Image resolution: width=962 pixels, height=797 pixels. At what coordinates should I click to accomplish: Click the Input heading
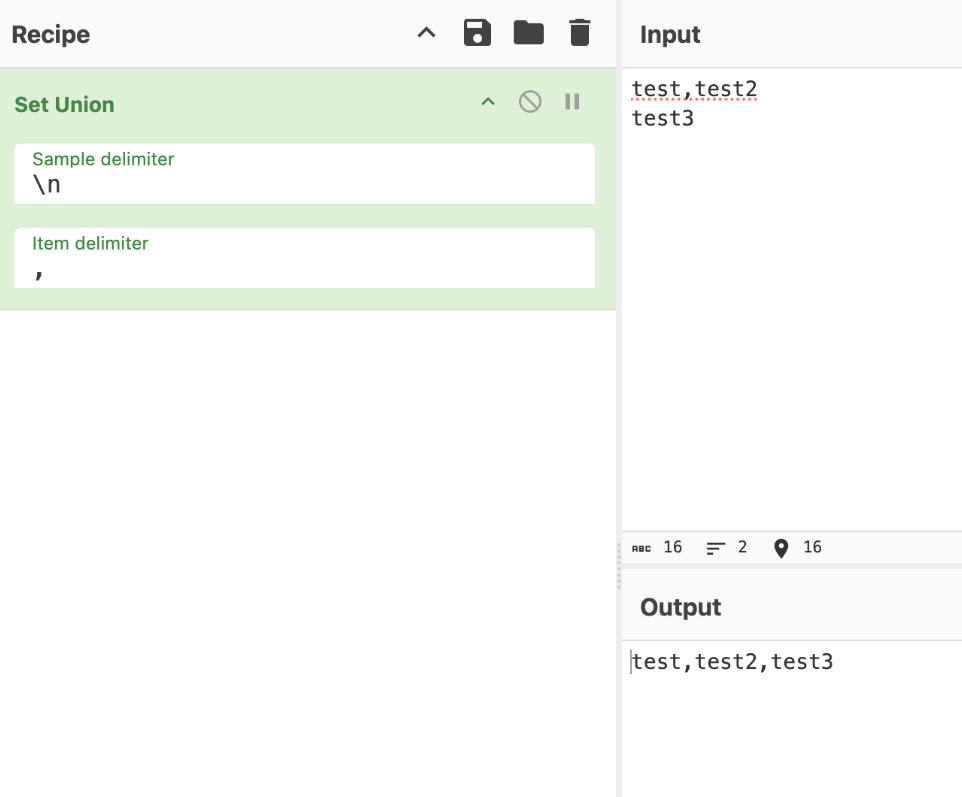670,34
